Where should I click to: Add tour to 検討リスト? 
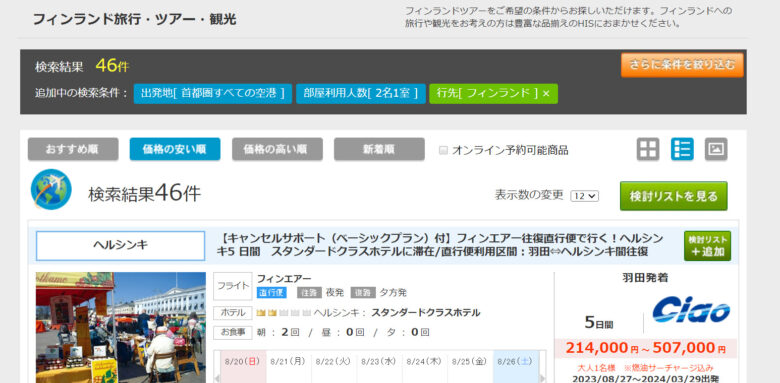coord(707,246)
